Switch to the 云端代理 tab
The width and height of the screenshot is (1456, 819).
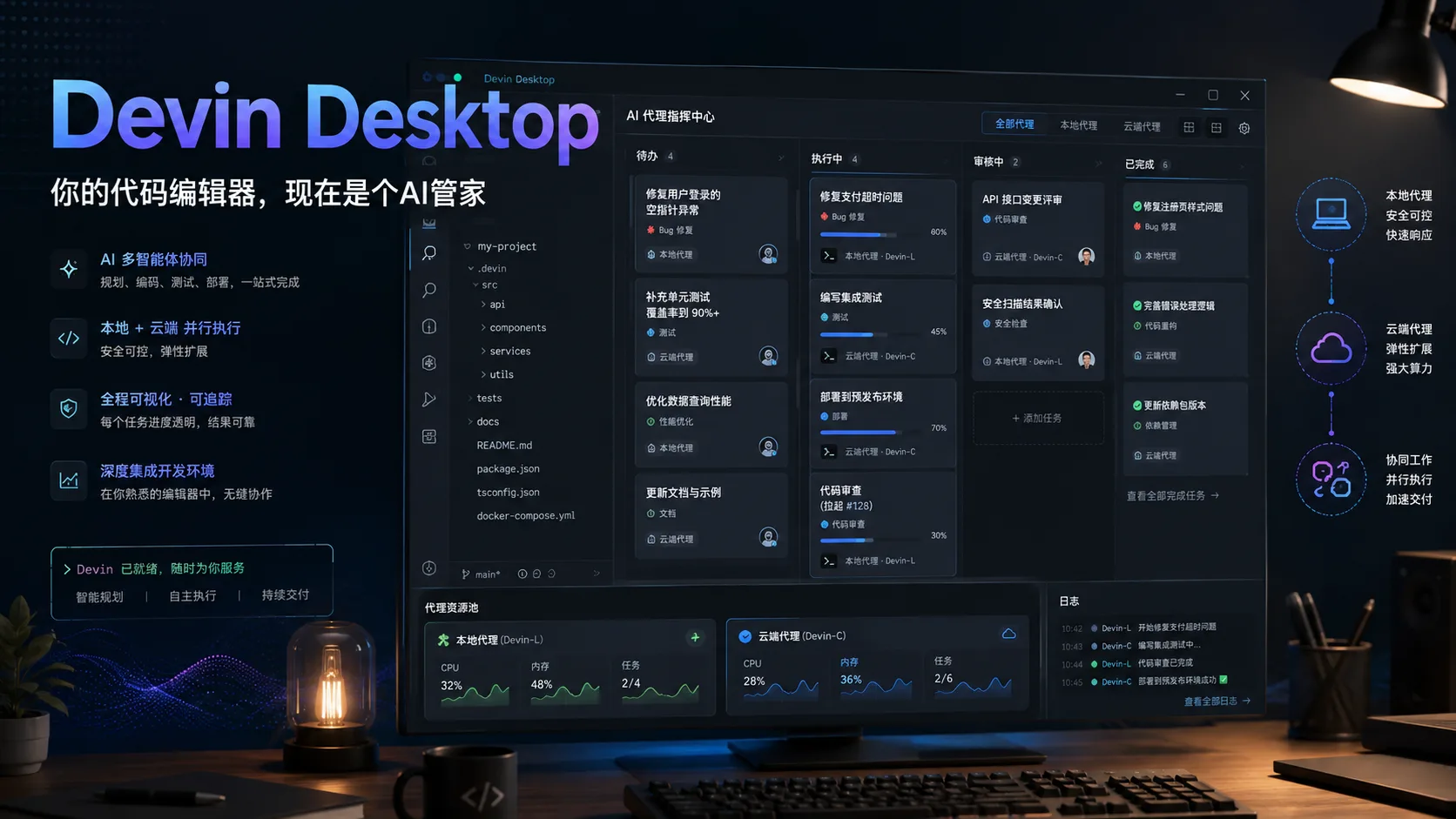[1142, 126]
